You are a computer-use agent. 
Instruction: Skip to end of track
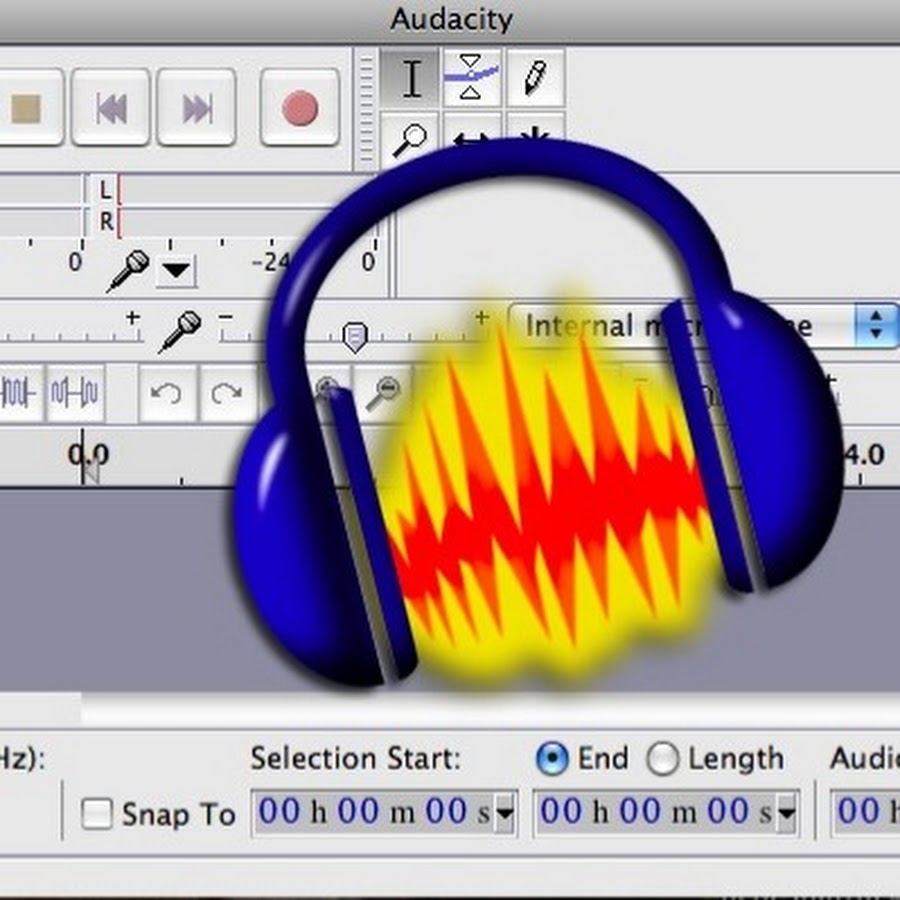pos(196,107)
